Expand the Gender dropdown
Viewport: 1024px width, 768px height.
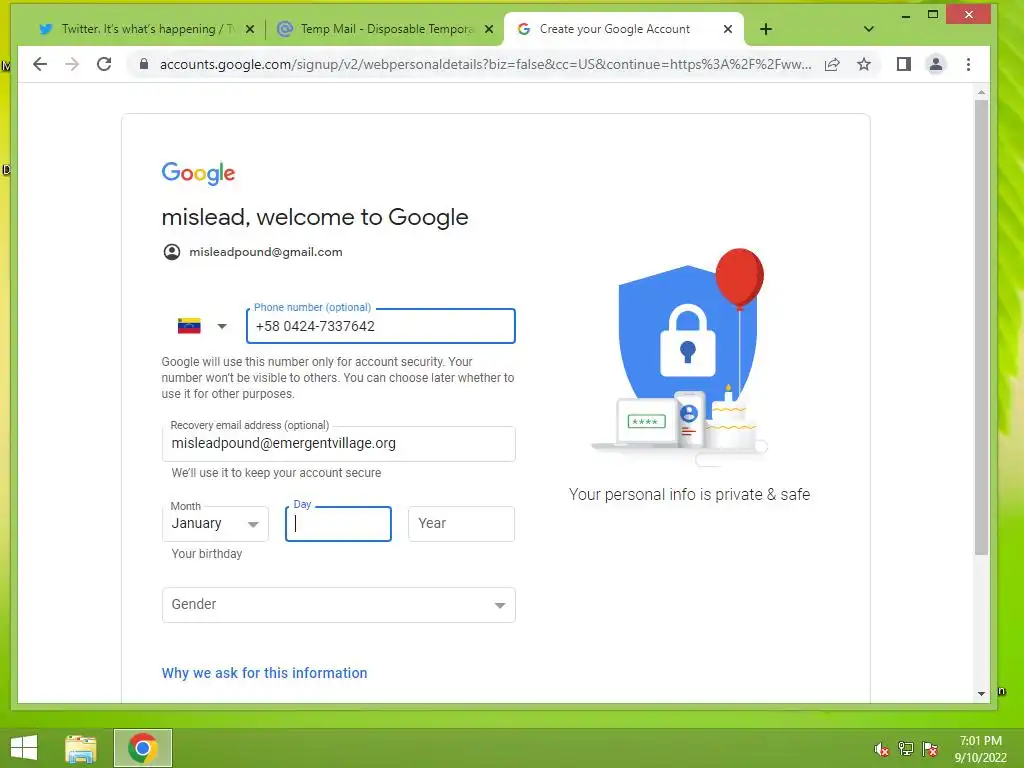coord(338,605)
